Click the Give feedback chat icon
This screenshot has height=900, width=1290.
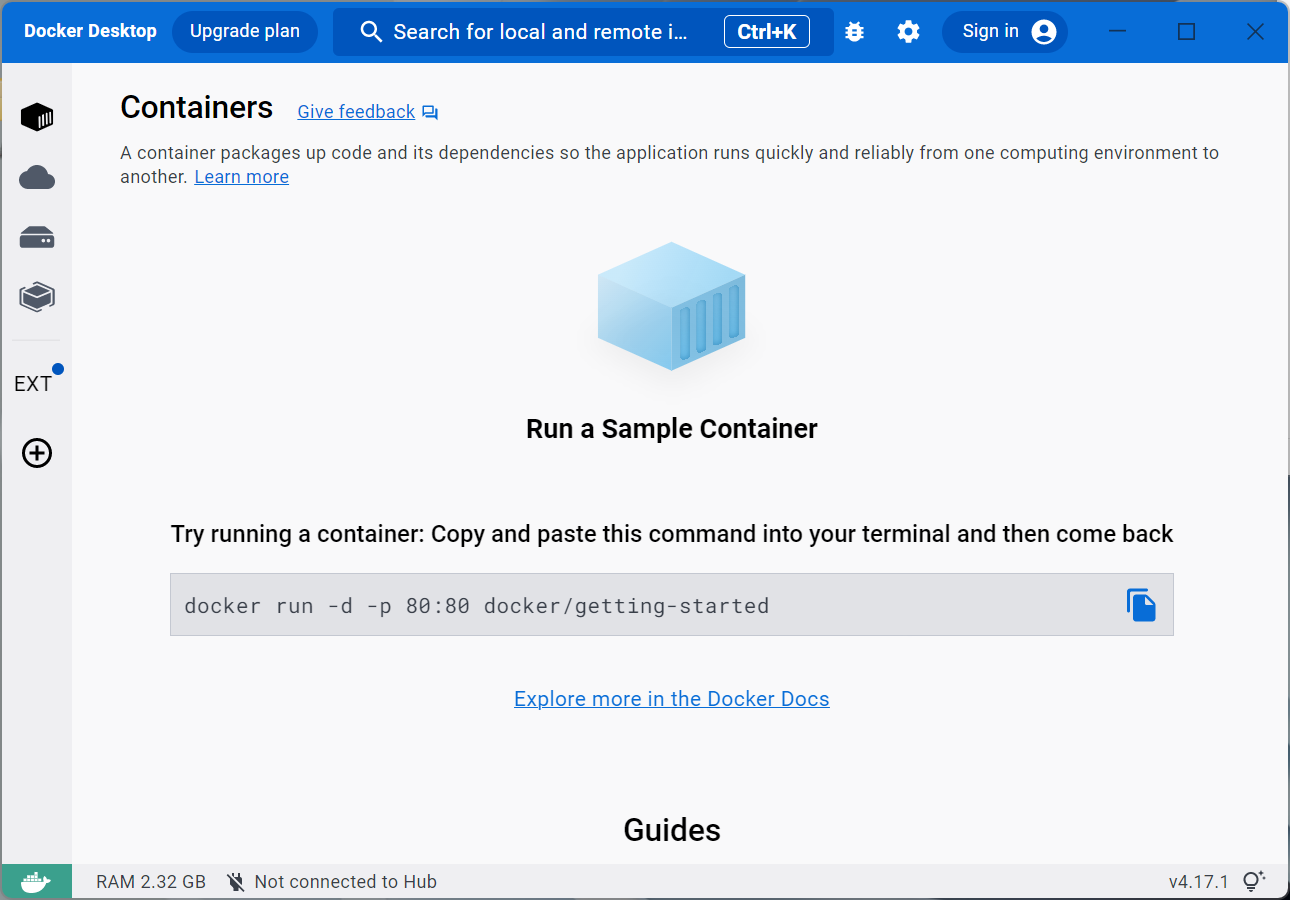click(x=430, y=112)
